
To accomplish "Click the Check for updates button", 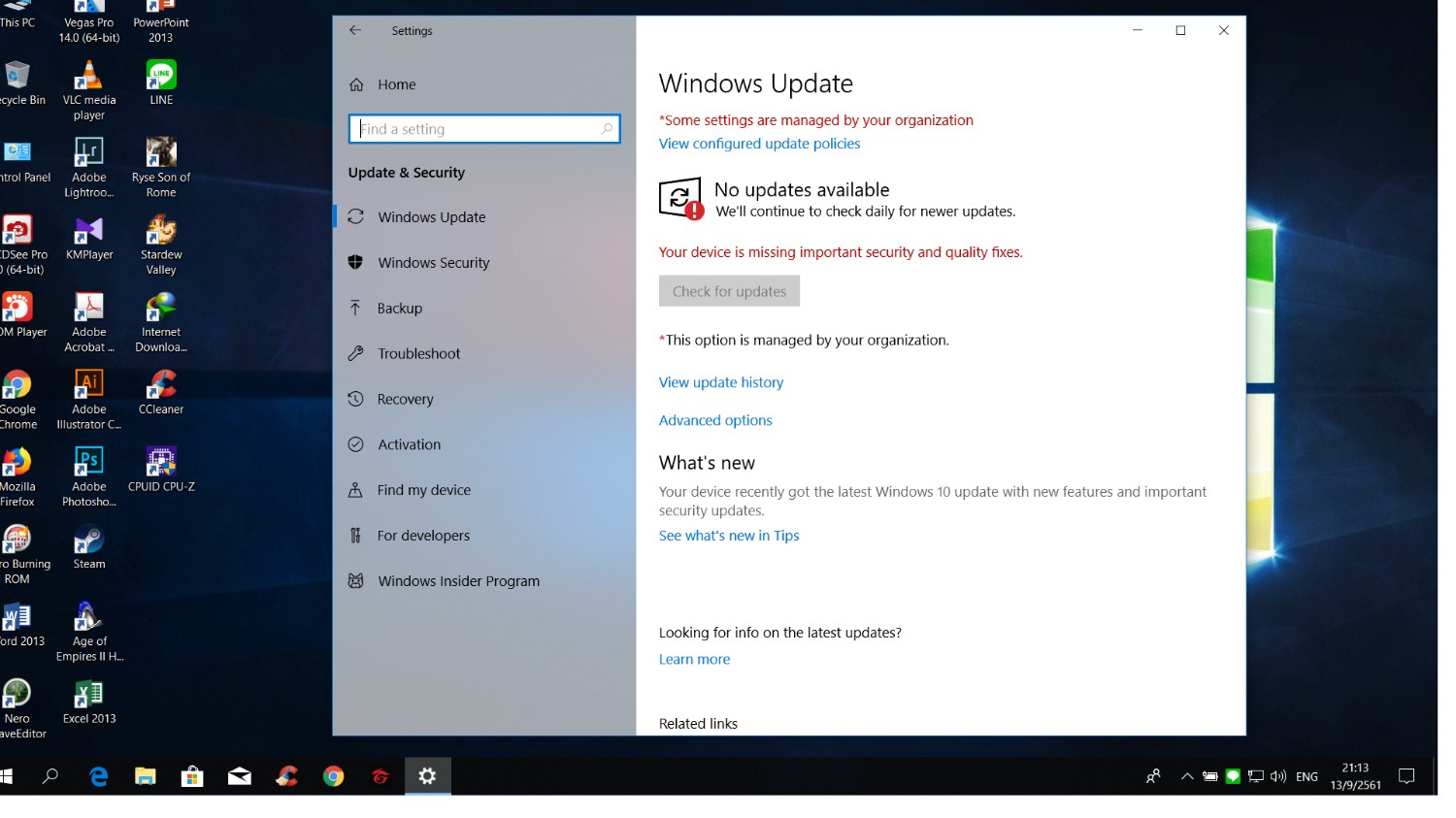I will 729,291.
